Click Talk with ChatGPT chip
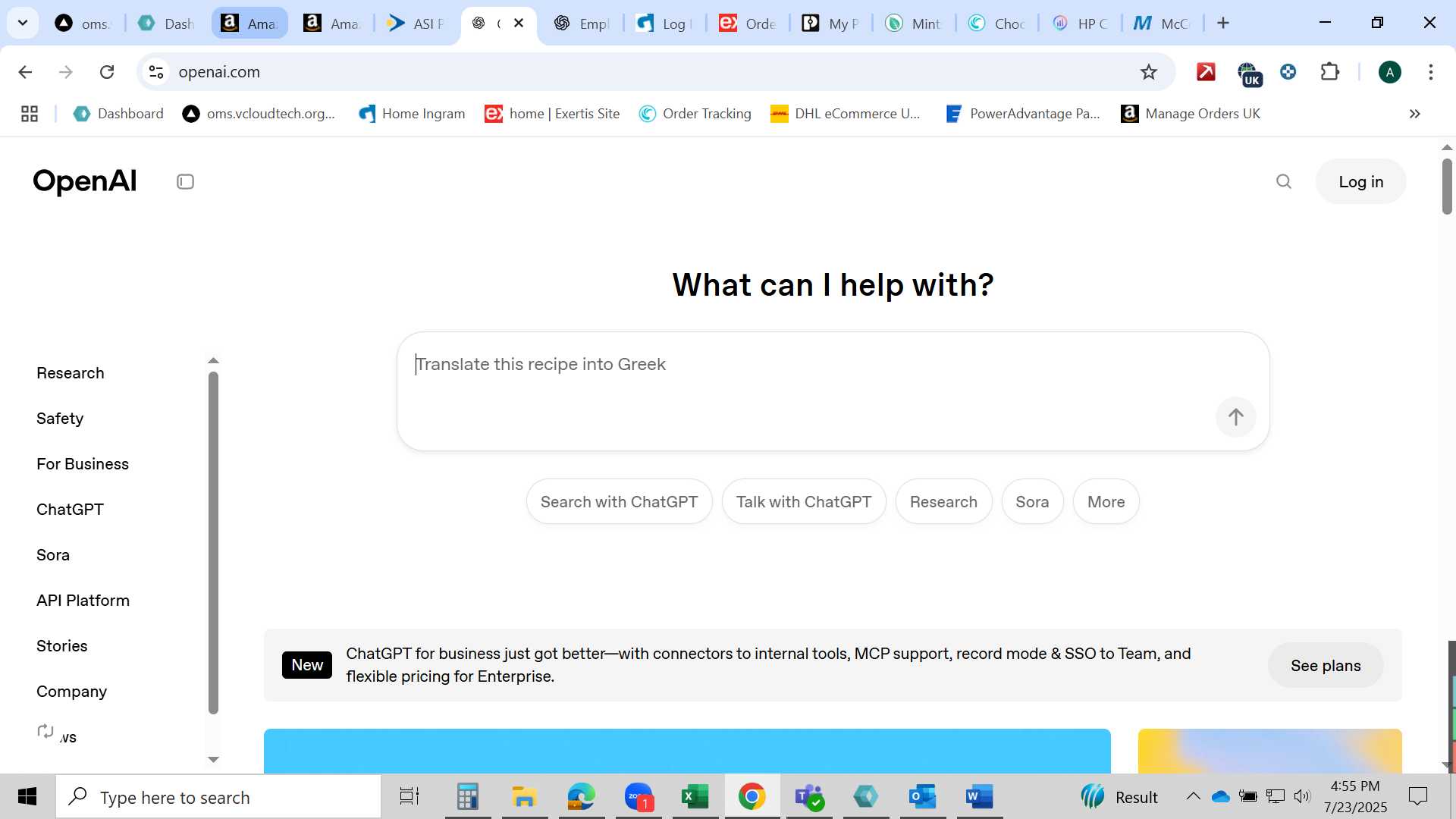 point(804,502)
